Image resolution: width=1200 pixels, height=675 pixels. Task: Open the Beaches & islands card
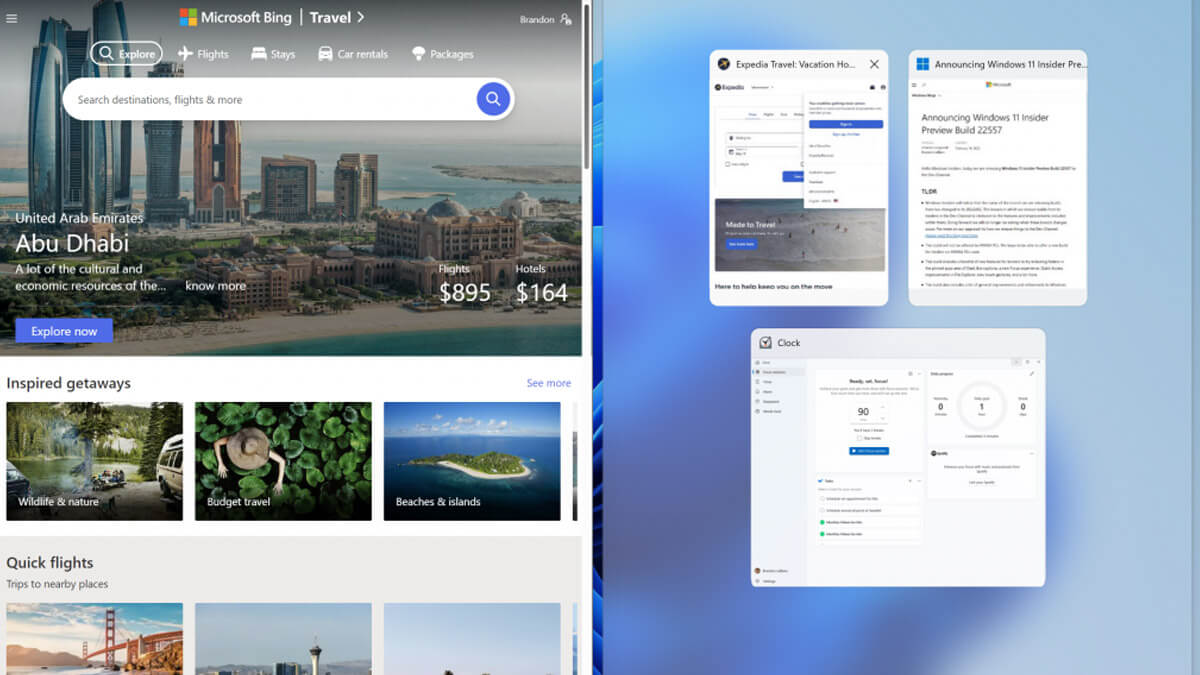[471, 461]
